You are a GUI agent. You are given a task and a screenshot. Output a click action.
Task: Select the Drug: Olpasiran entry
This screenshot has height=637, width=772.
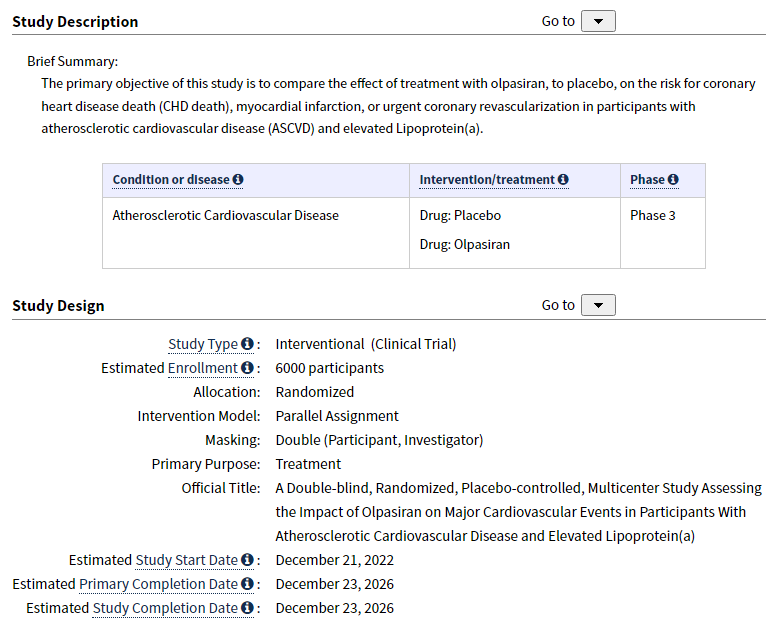tap(465, 245)
